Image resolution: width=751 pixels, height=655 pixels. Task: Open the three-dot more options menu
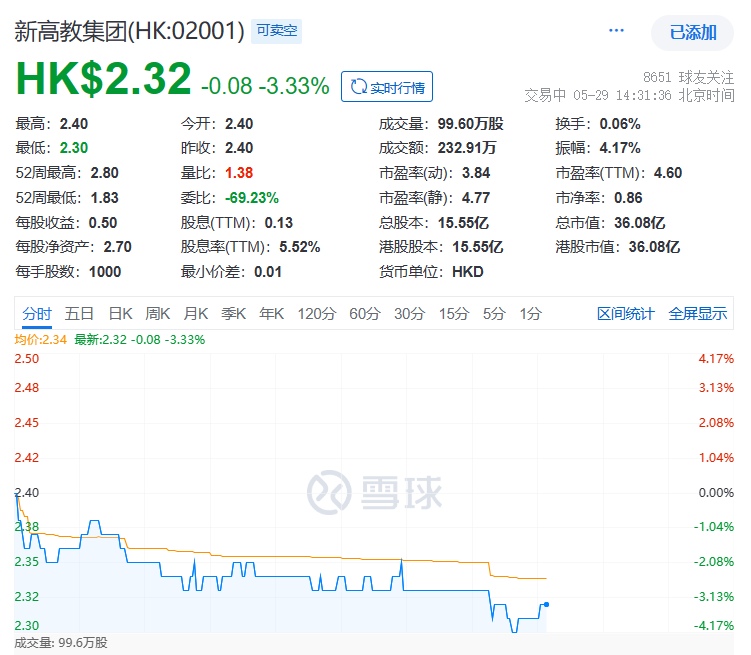616,31
